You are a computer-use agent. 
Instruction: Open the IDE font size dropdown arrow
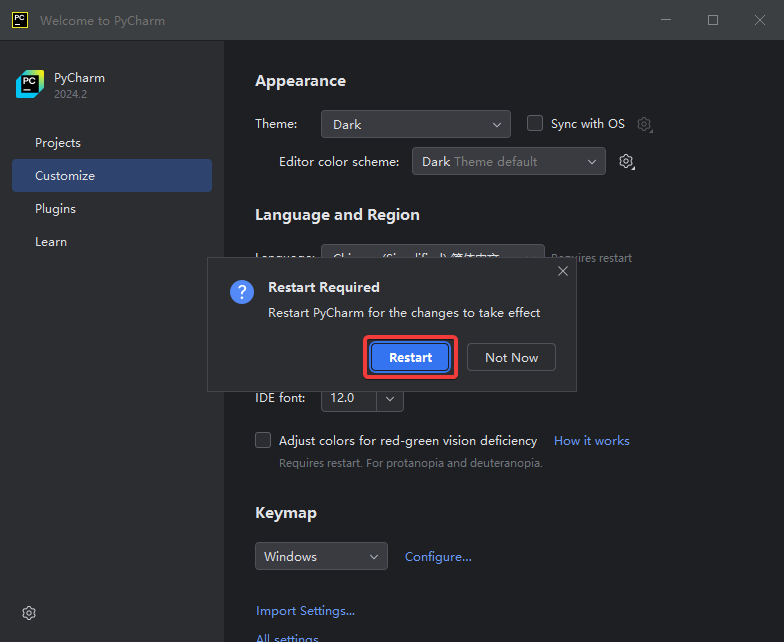[390, 398]
